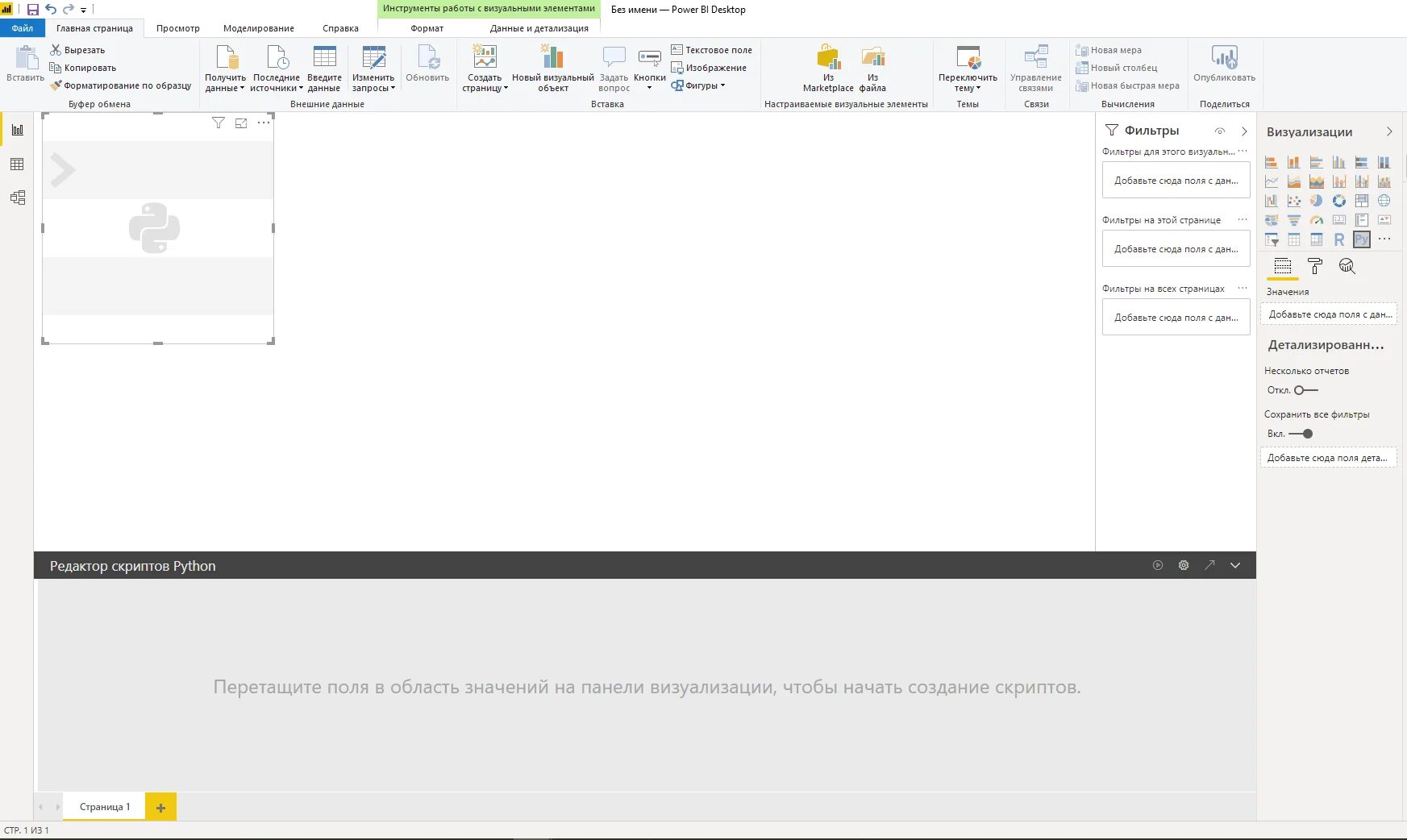
Task: Pop out Python script in external IDE
Action: coord(1209,565)
